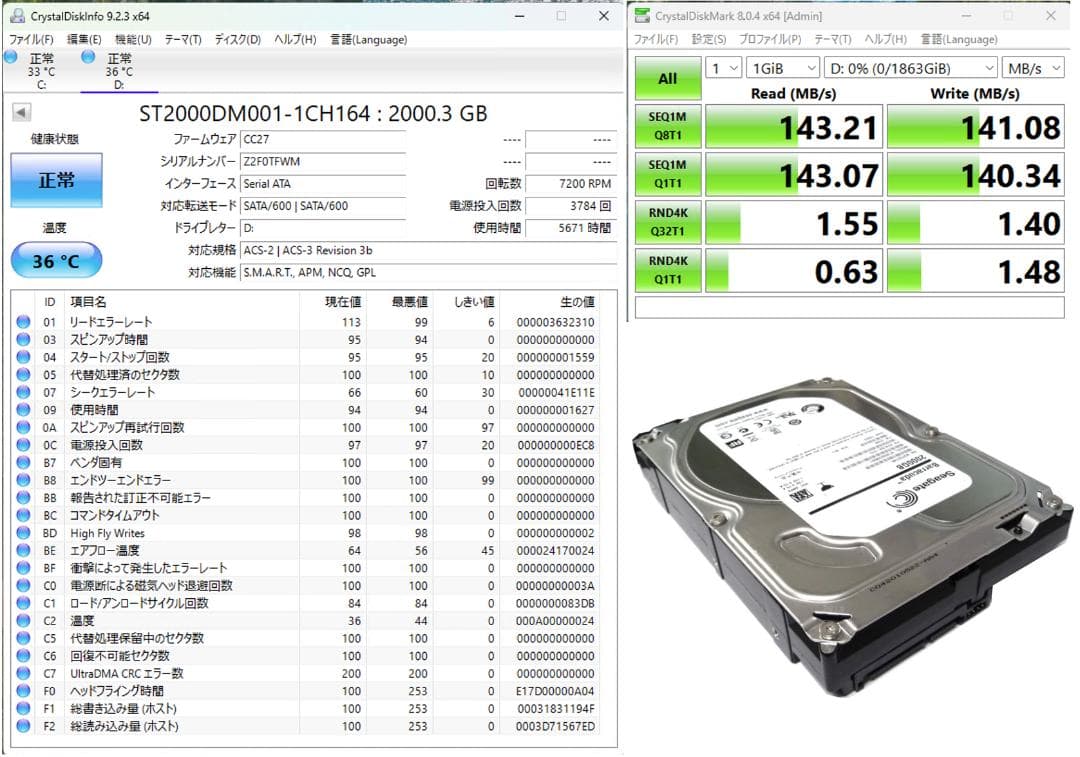Run the RND4K Q32T1 test
Image resolution: width=1080 pixels, height=757 pixels.
click(667, 221)
